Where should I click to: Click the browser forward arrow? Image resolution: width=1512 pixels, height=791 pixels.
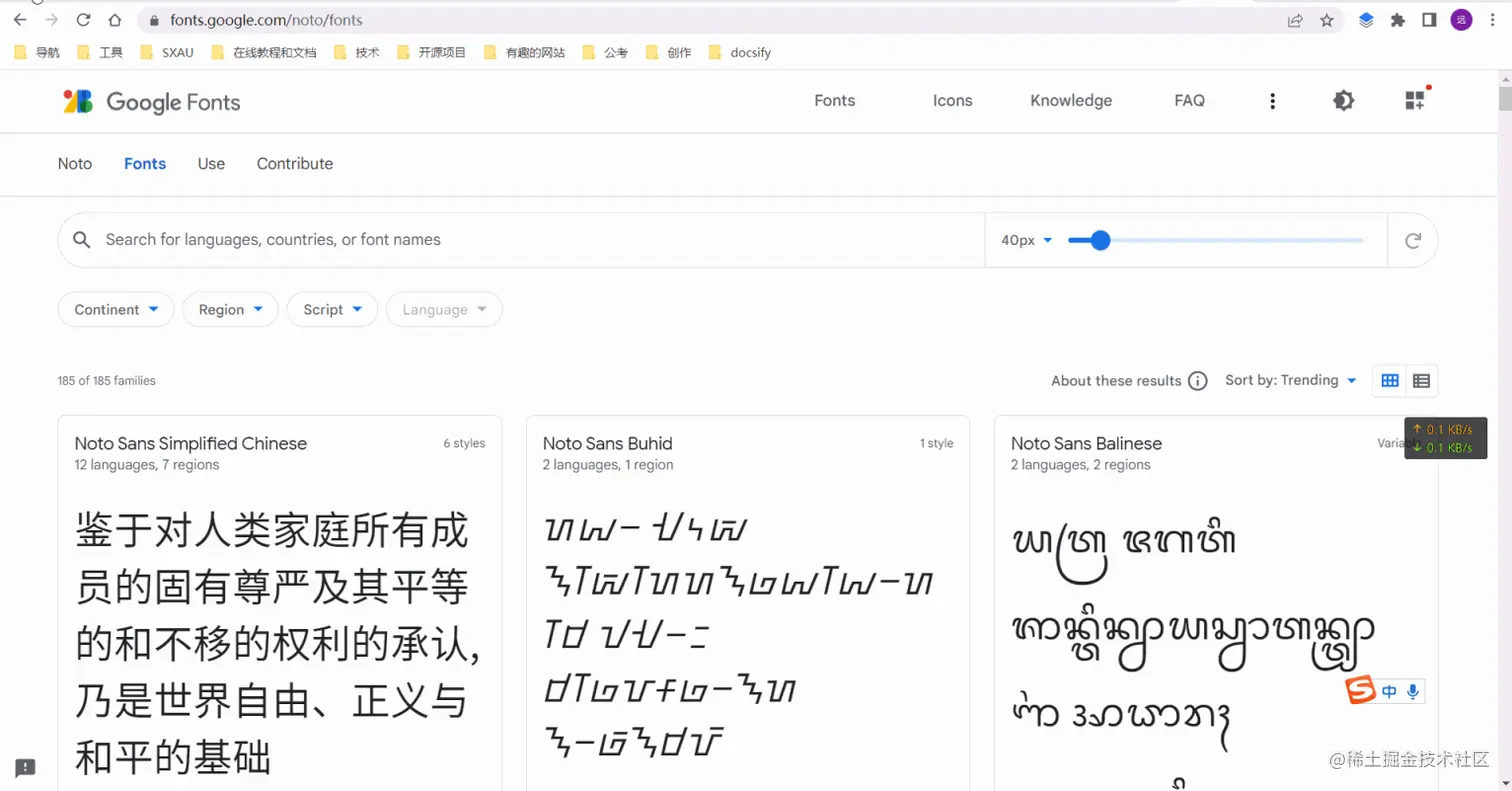[52, 20]
